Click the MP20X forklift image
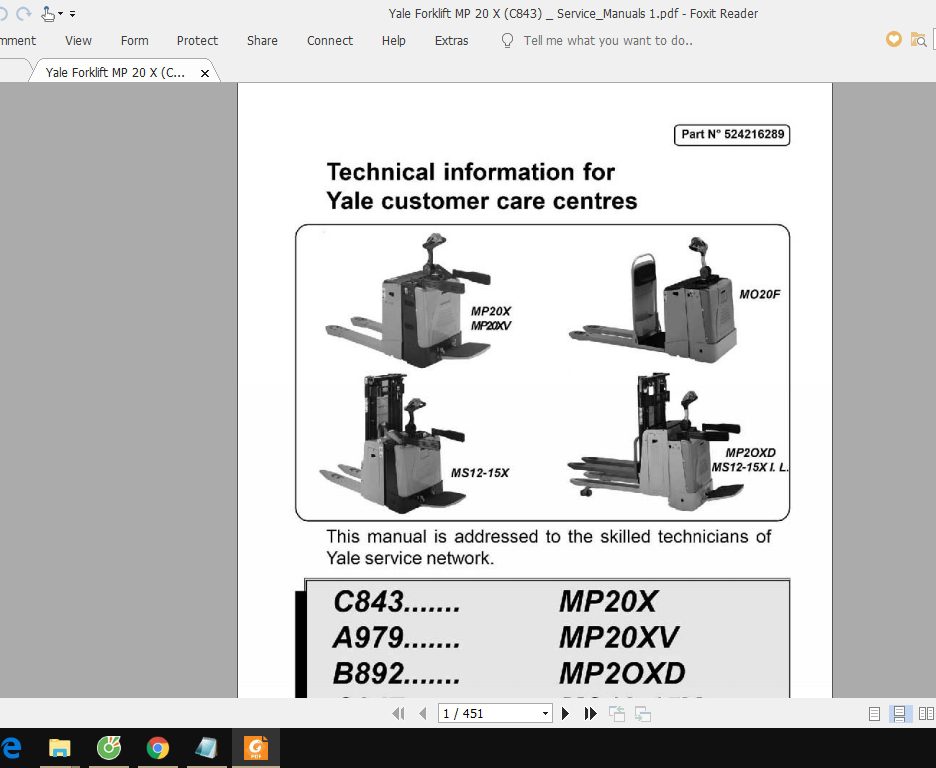The image size is (936, 768). click(x=408, y=301)
